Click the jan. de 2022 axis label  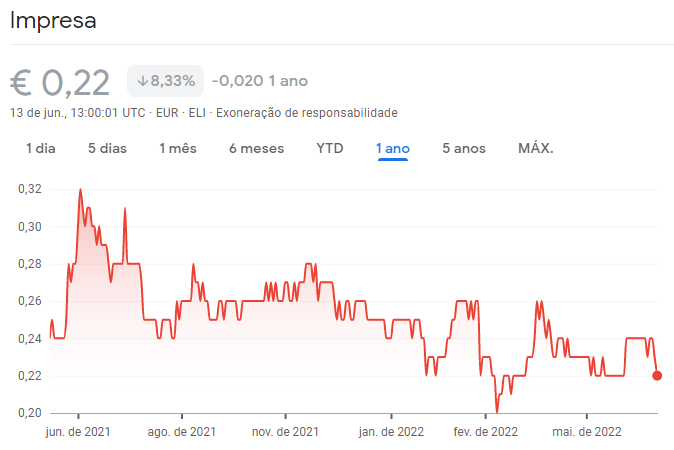click(391, 432)
